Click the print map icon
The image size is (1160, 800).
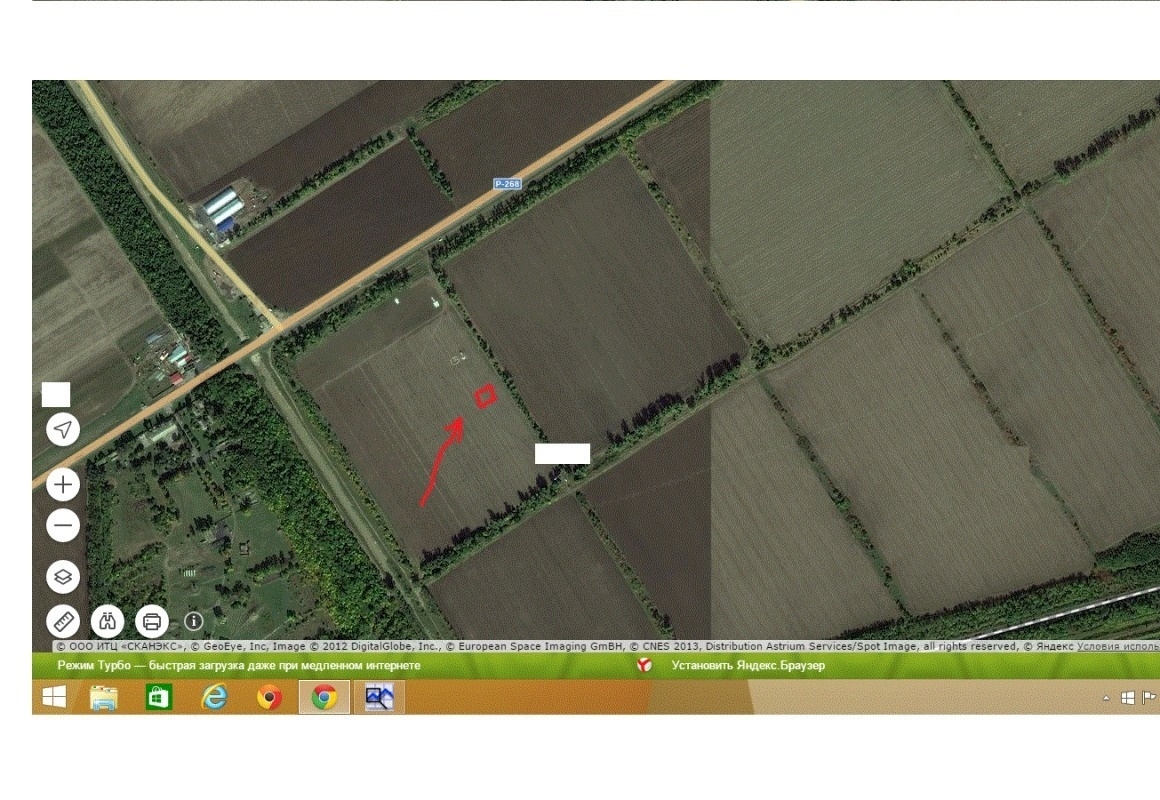pos(151,621)
